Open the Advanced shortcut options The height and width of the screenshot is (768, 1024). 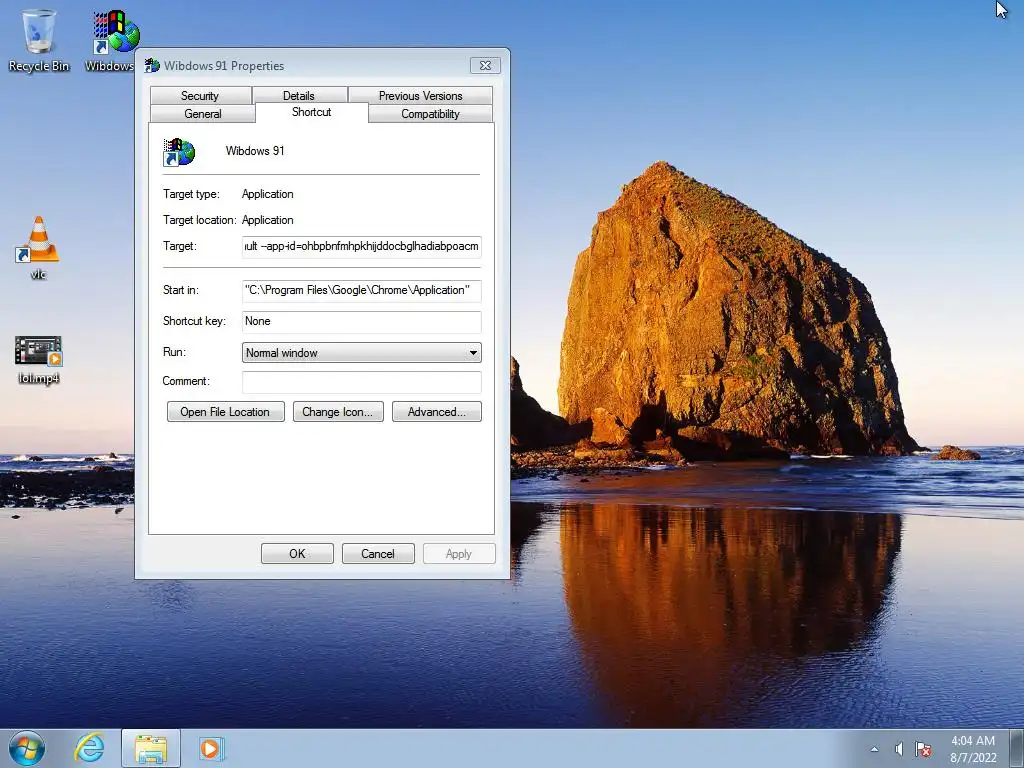click(437, 412)
